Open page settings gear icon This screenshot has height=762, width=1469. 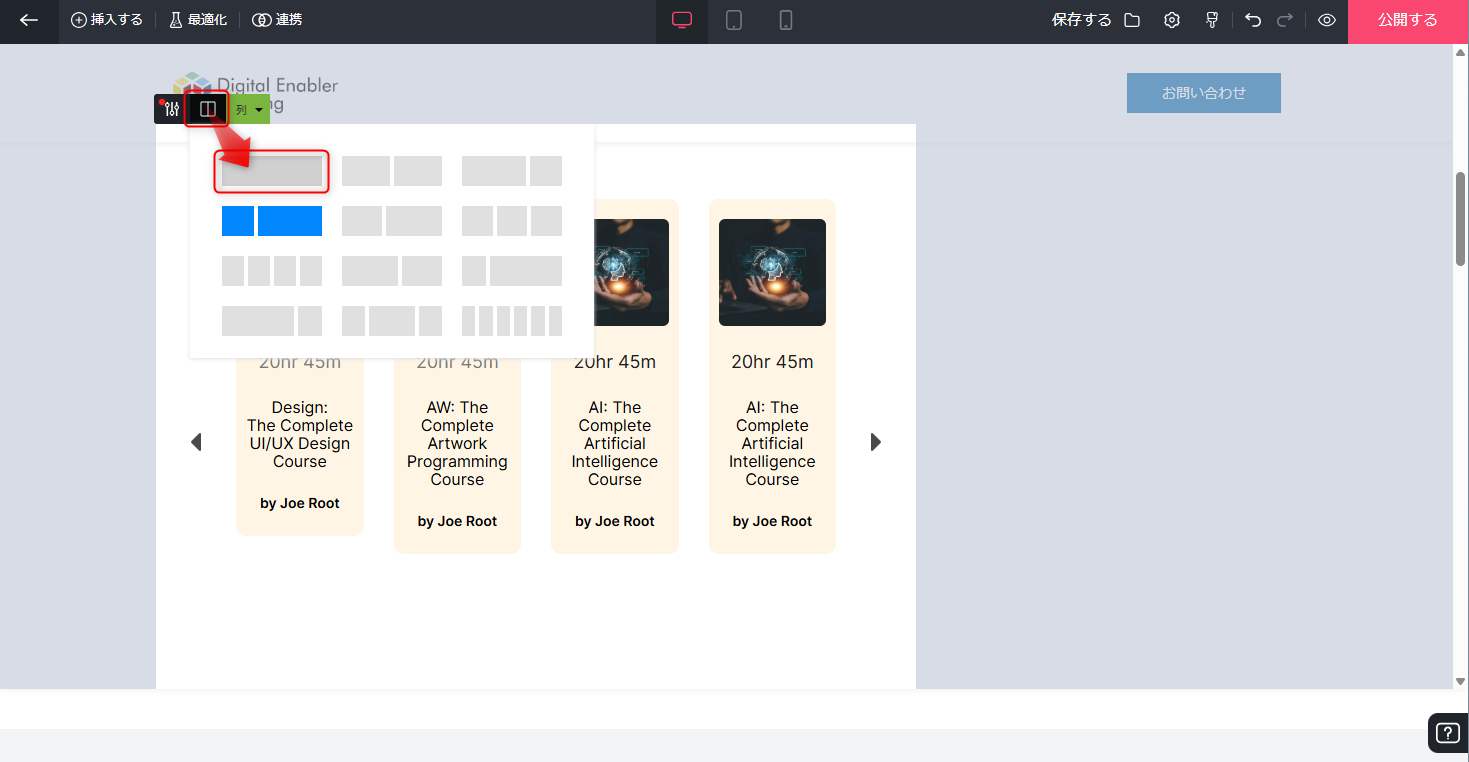[1172, 21]
